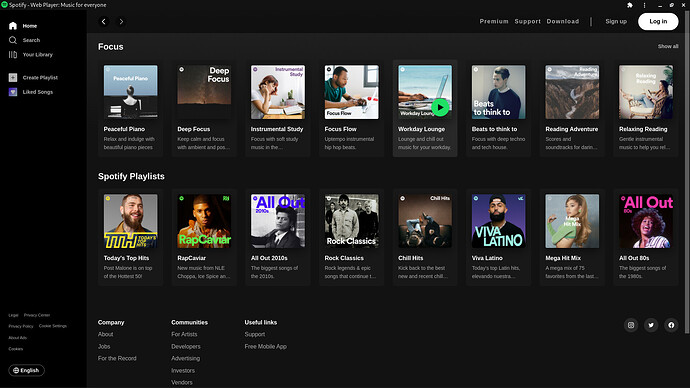The width and height of the screenshot is (690, 388).
Task: Open Spotify's Twitter page icon
Action: pos(651,325)
